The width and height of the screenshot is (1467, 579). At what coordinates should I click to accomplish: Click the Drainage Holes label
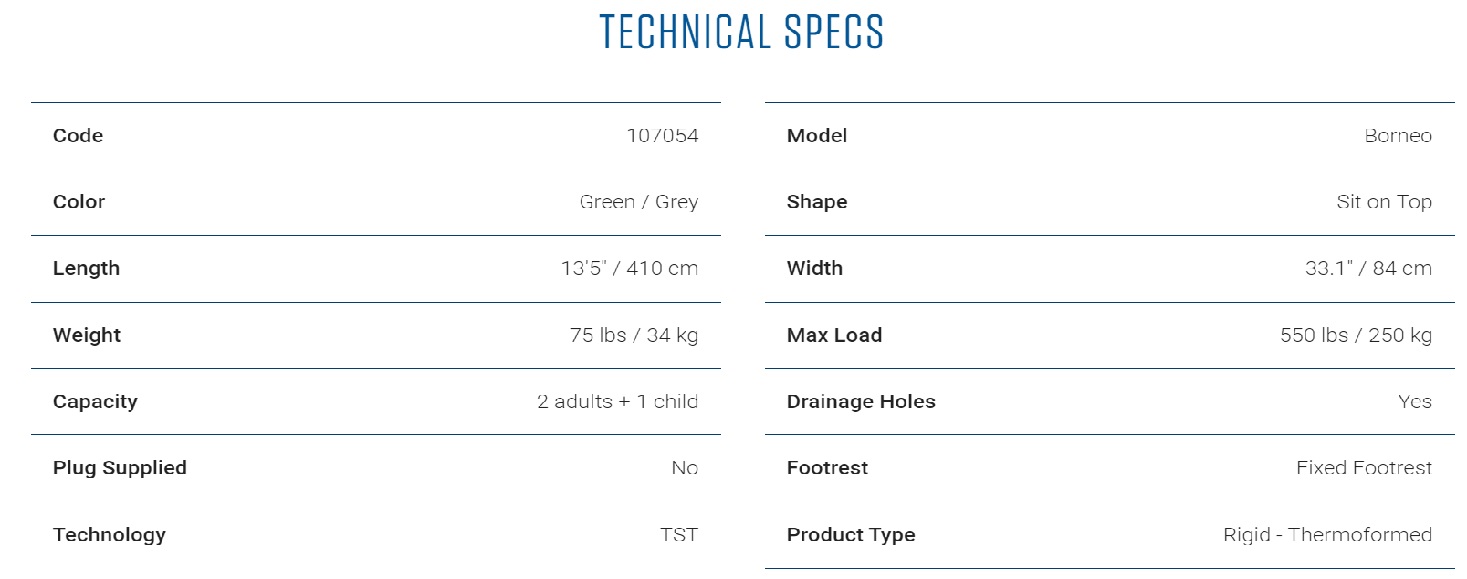861,402
